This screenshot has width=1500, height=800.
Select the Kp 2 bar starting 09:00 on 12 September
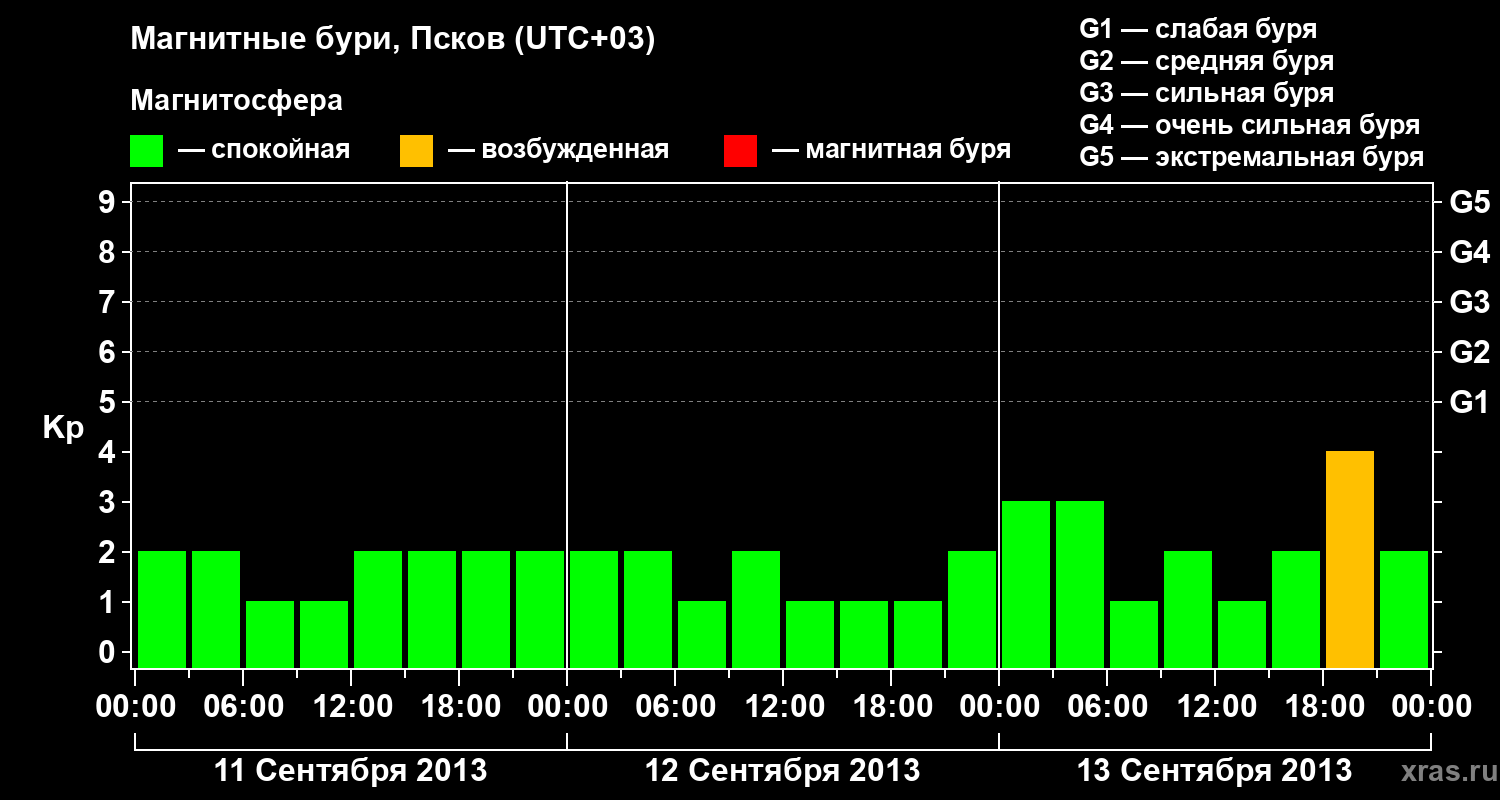[756, 610]
